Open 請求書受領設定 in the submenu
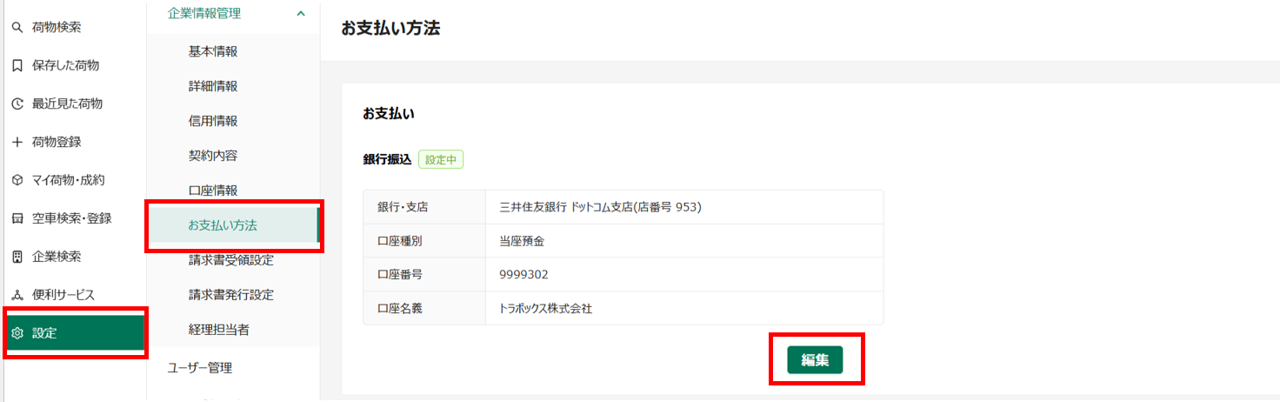The image size is (1280, 402). (231, 260)
